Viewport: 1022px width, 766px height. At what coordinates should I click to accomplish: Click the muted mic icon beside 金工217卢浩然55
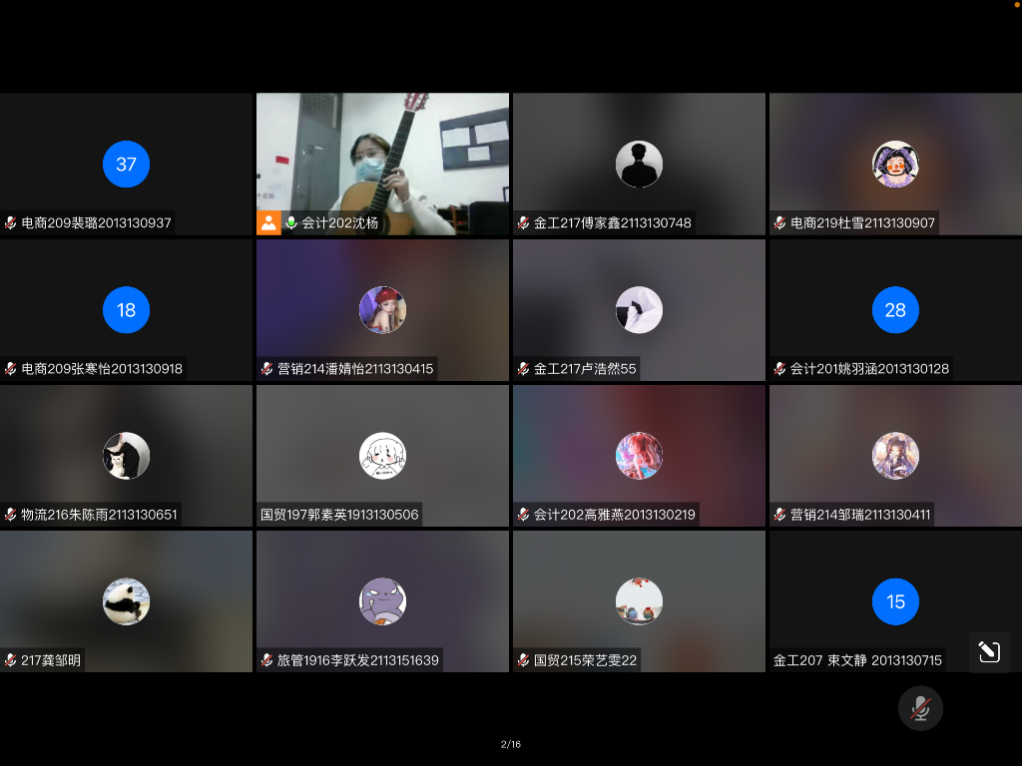[523, 369]
